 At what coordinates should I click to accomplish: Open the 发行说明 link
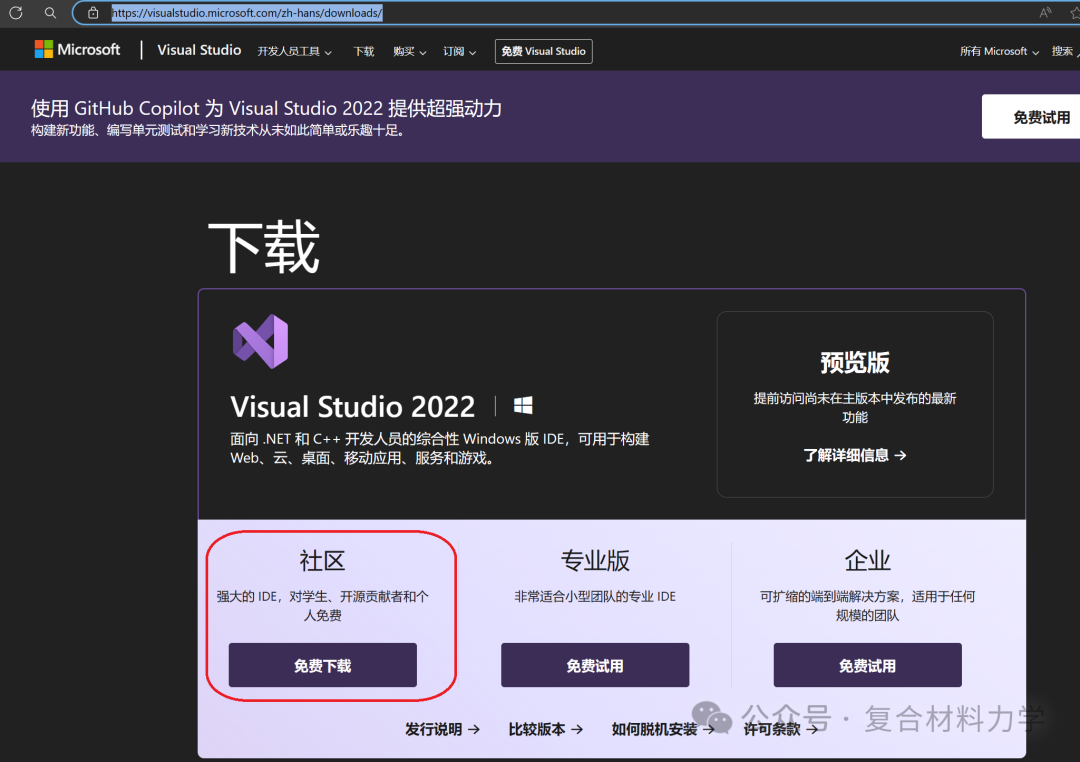pyautogui.click(x=442, y=730)
